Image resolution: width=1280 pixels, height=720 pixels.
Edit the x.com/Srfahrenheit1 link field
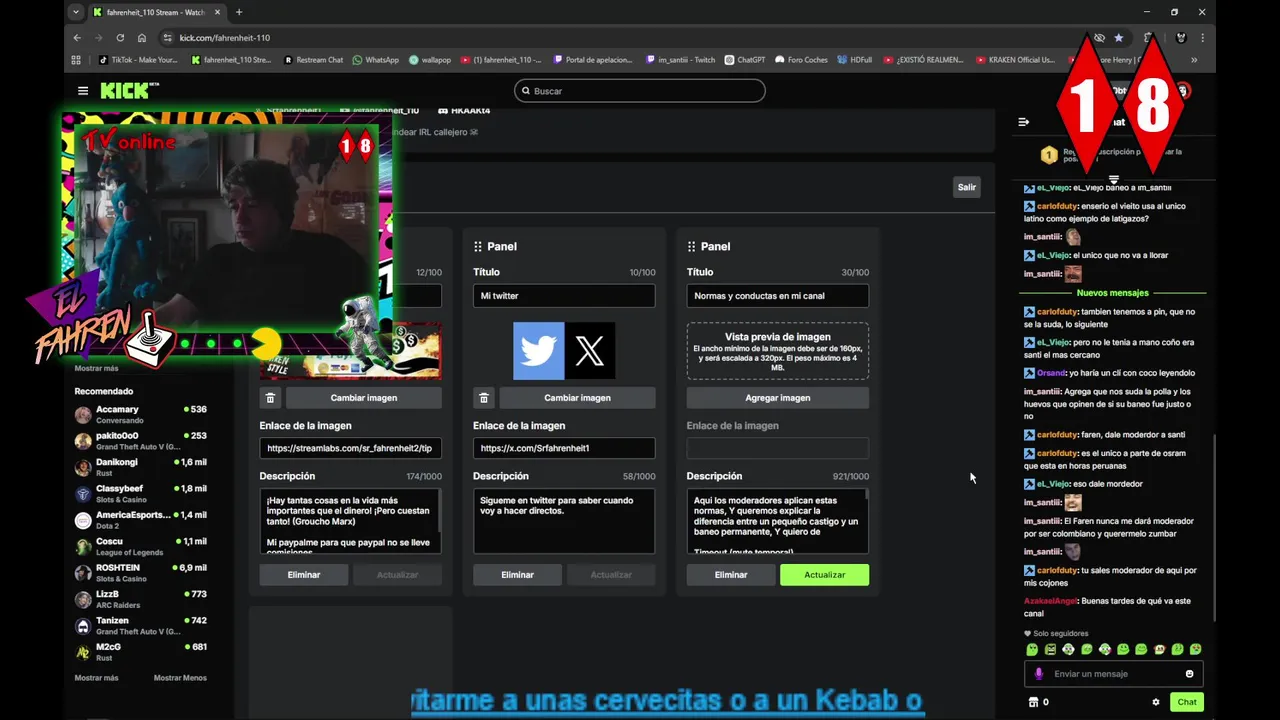click(x=564, y=449)
